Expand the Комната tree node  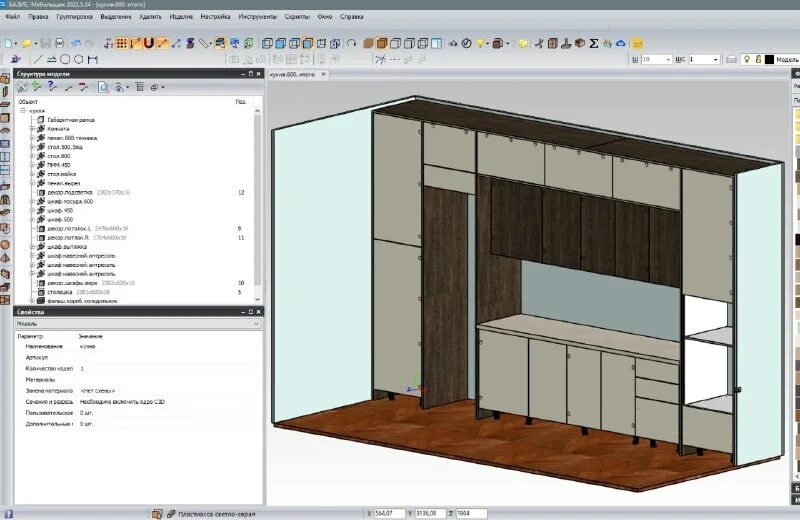pyautogui.click(x=32, y=129)
